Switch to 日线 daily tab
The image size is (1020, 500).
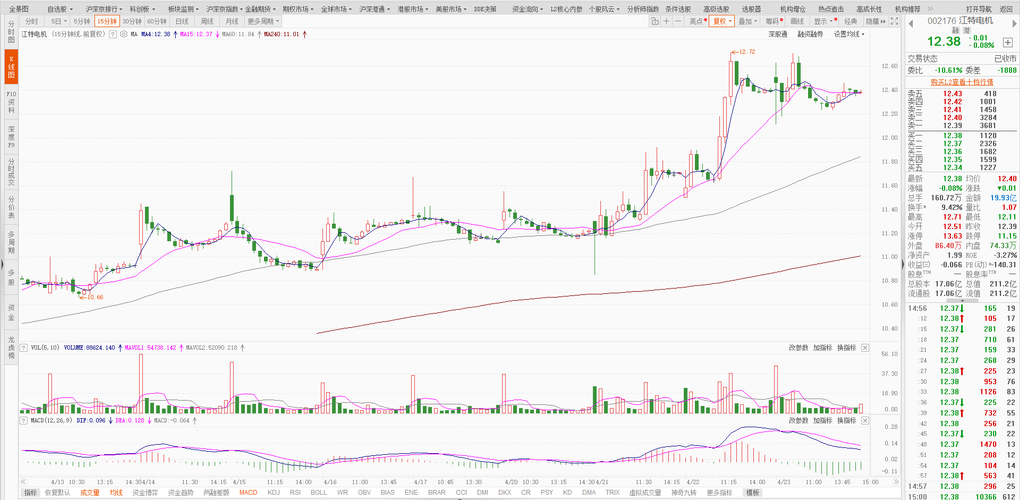click(x=181, y=21)
